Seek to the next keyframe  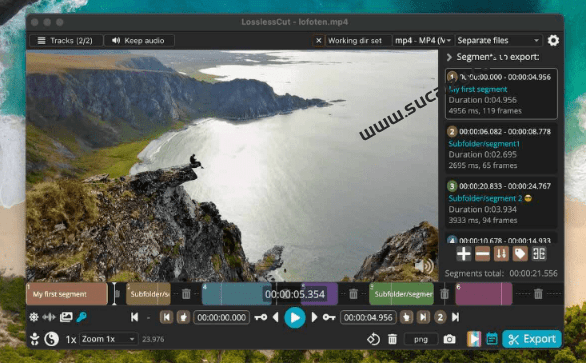tap(329, 317)
